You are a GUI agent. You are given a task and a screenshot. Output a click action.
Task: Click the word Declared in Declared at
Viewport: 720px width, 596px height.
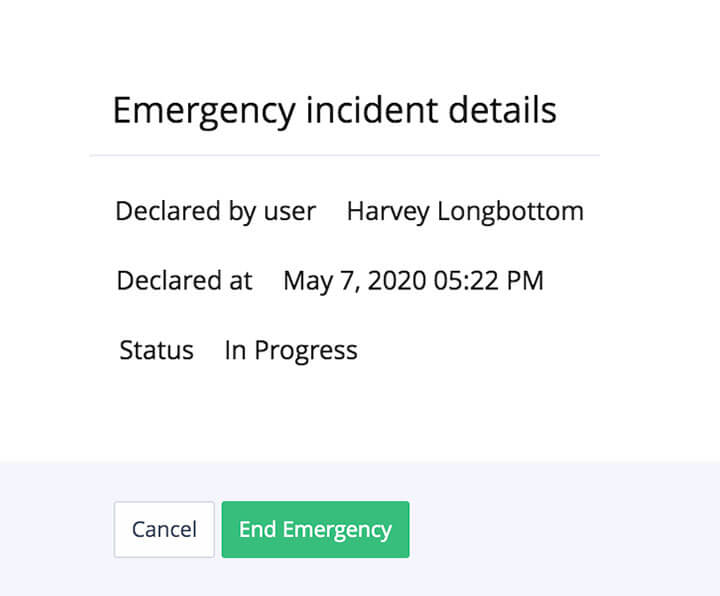(x=162, y=281)
